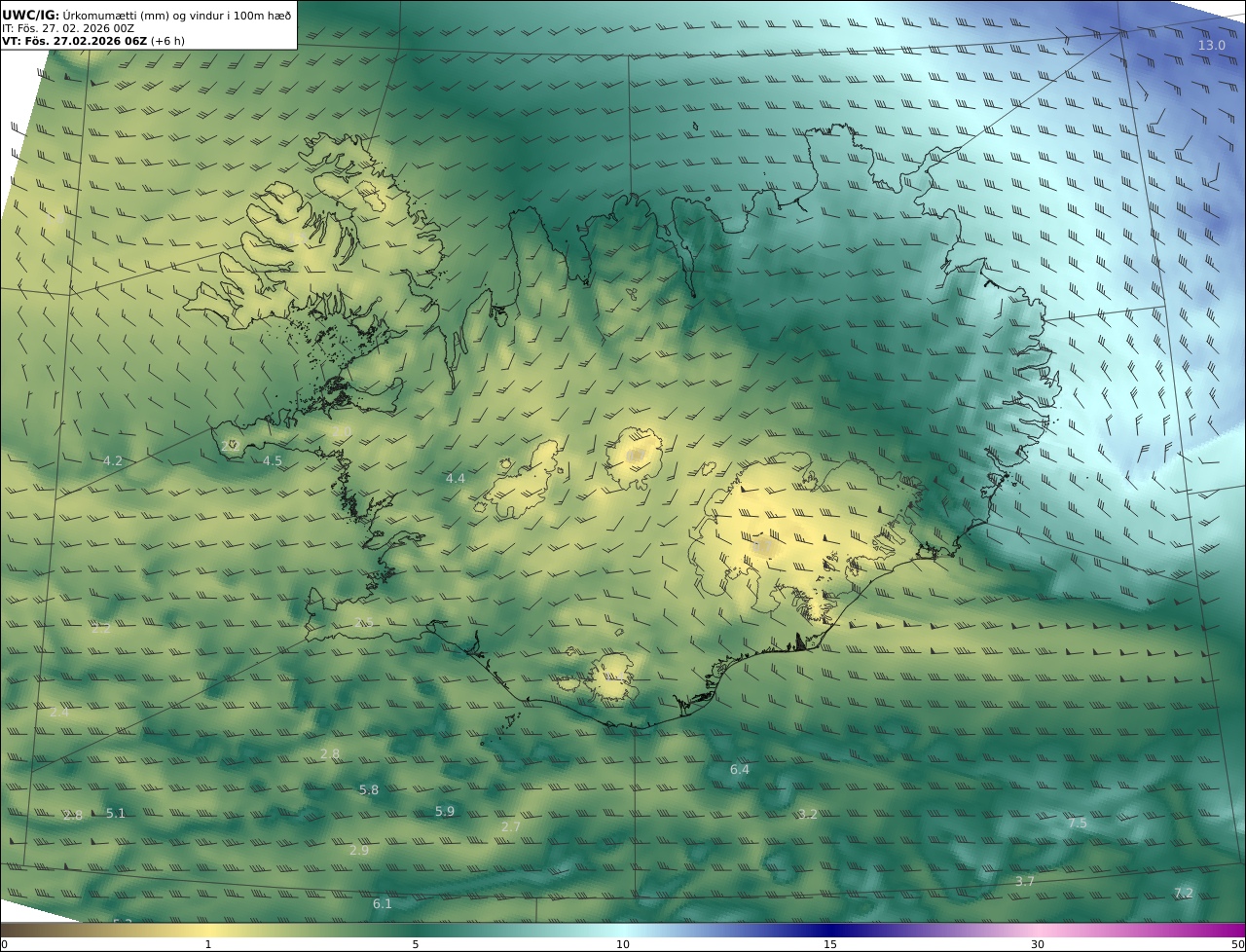Select the 3.2 value label
The width and height of the screenshot is (1246, 952).
[x=808, y=814]
